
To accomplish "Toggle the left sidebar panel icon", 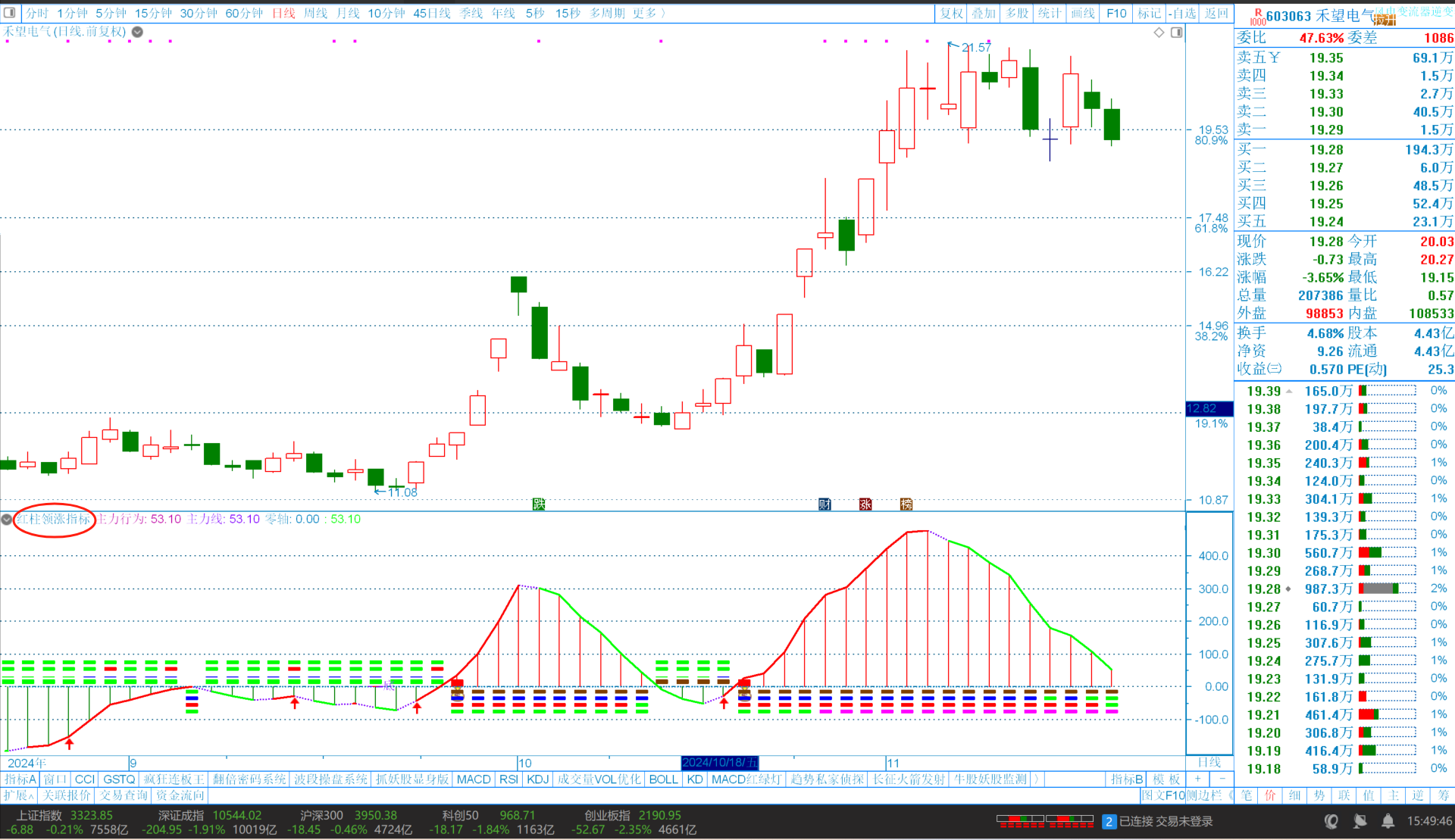I will click(x=9, y=13).
